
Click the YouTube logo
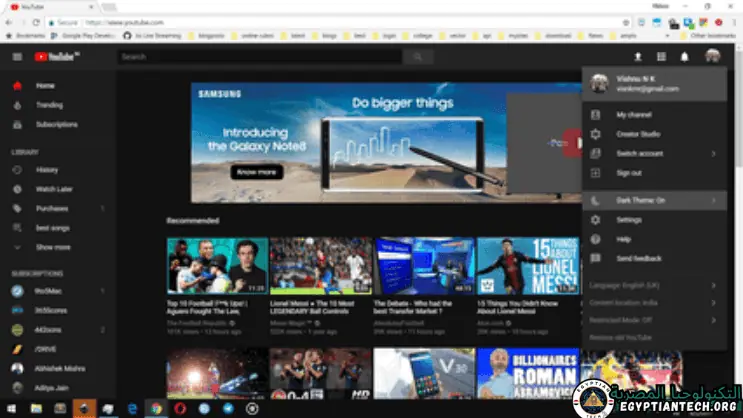click(x=56, y=57)
